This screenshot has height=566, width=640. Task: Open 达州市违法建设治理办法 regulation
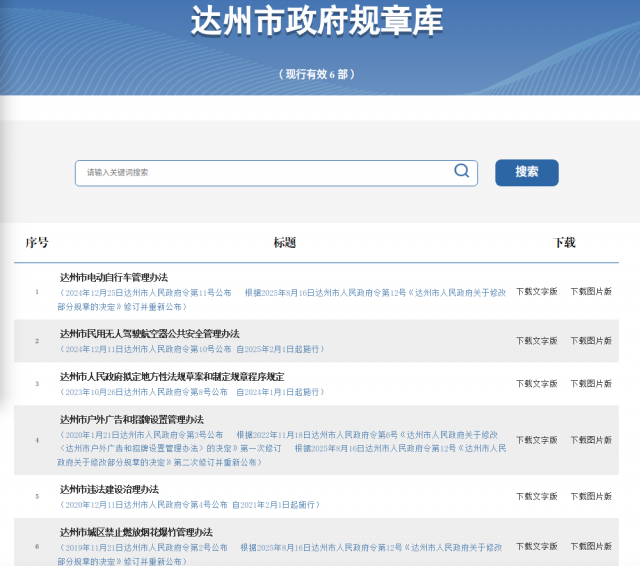[110, 490]
